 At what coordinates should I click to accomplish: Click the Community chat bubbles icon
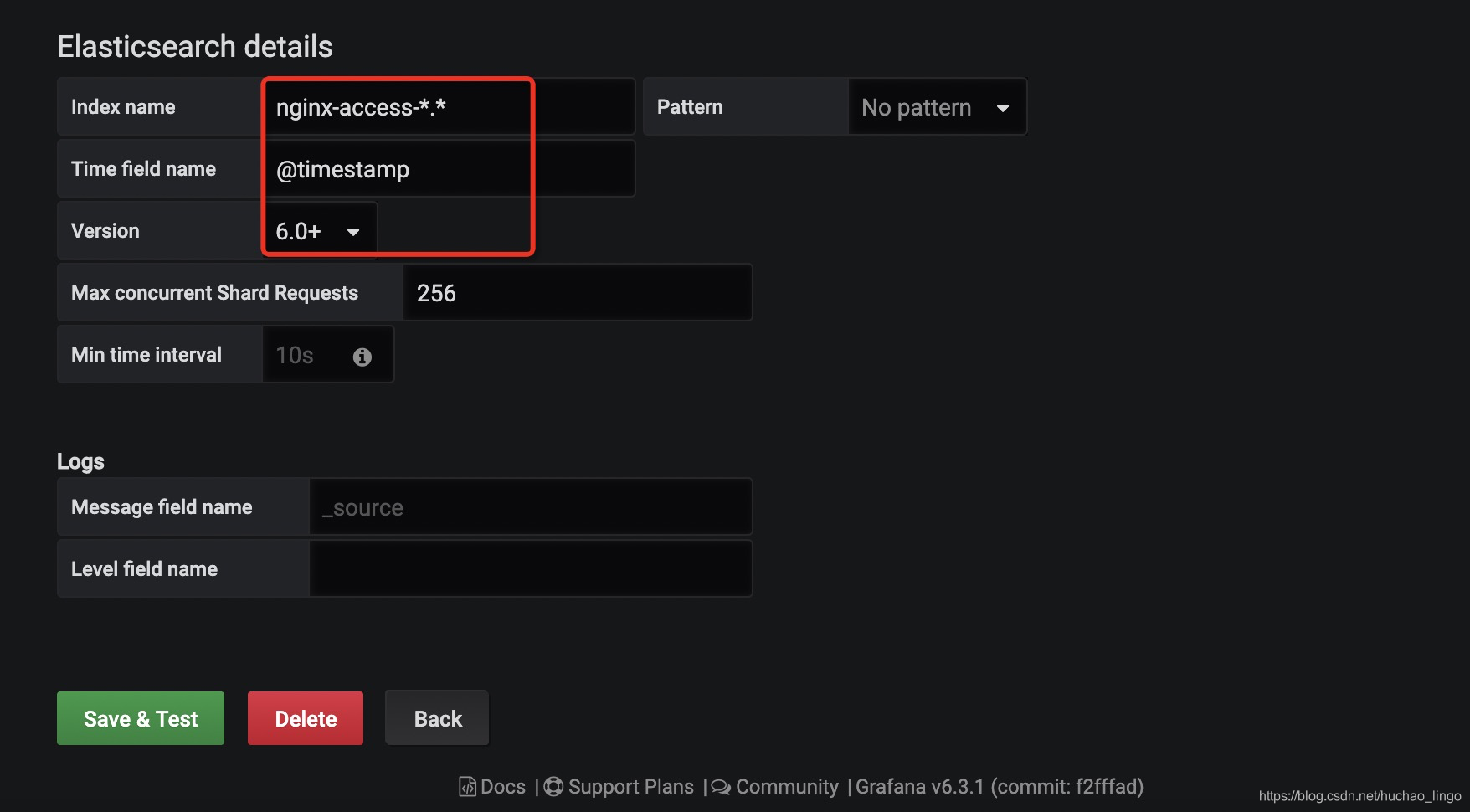(721, 788)
